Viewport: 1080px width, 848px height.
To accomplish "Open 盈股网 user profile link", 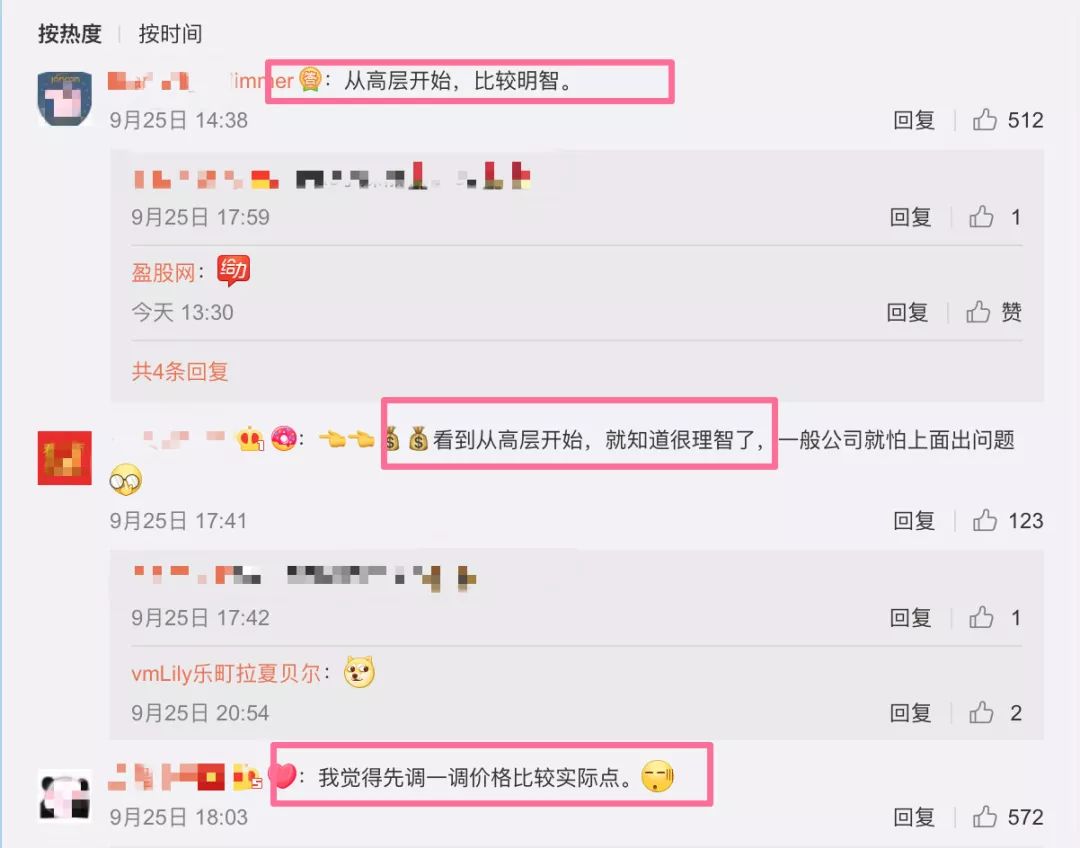I will pos(164,272).
